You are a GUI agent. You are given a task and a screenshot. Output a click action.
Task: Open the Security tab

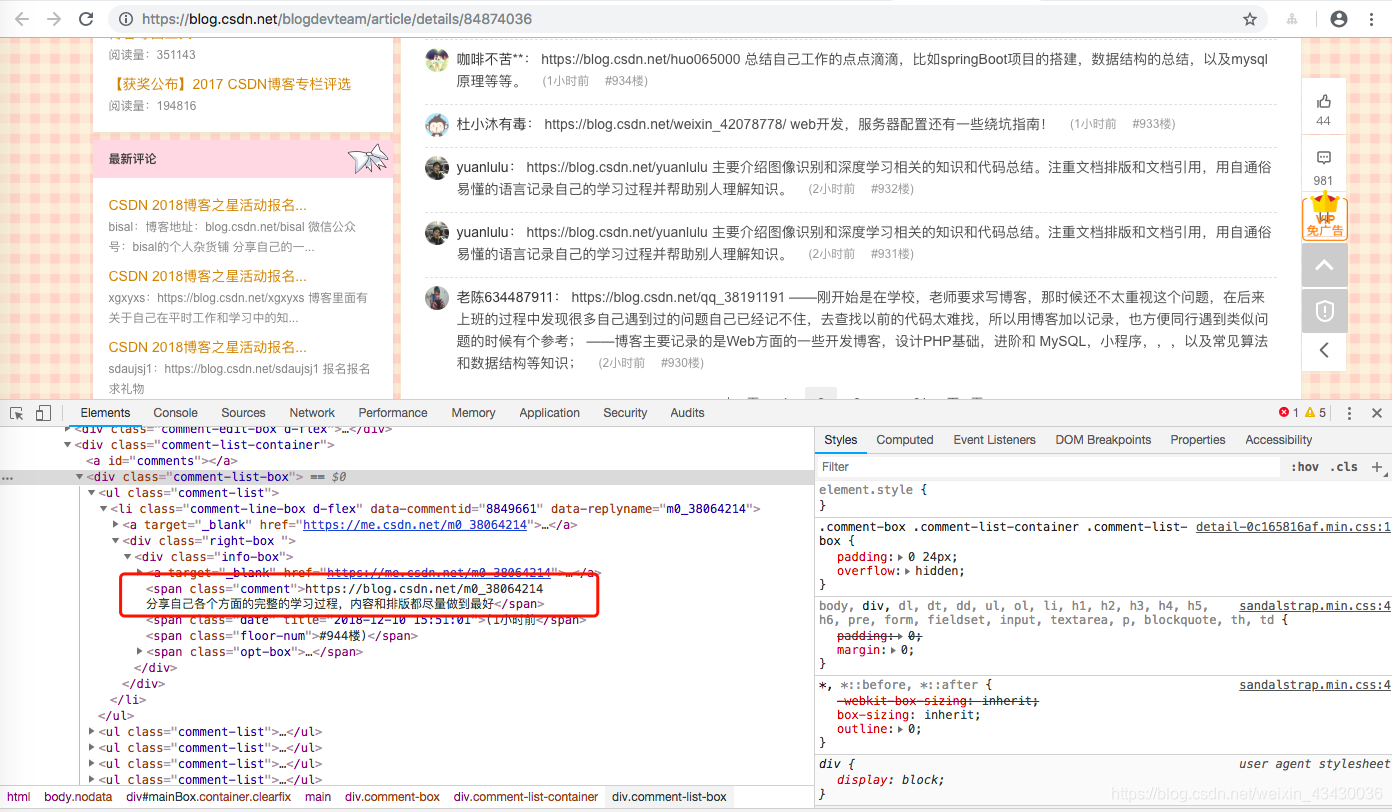pyautogui.click(x=625, y=413)
